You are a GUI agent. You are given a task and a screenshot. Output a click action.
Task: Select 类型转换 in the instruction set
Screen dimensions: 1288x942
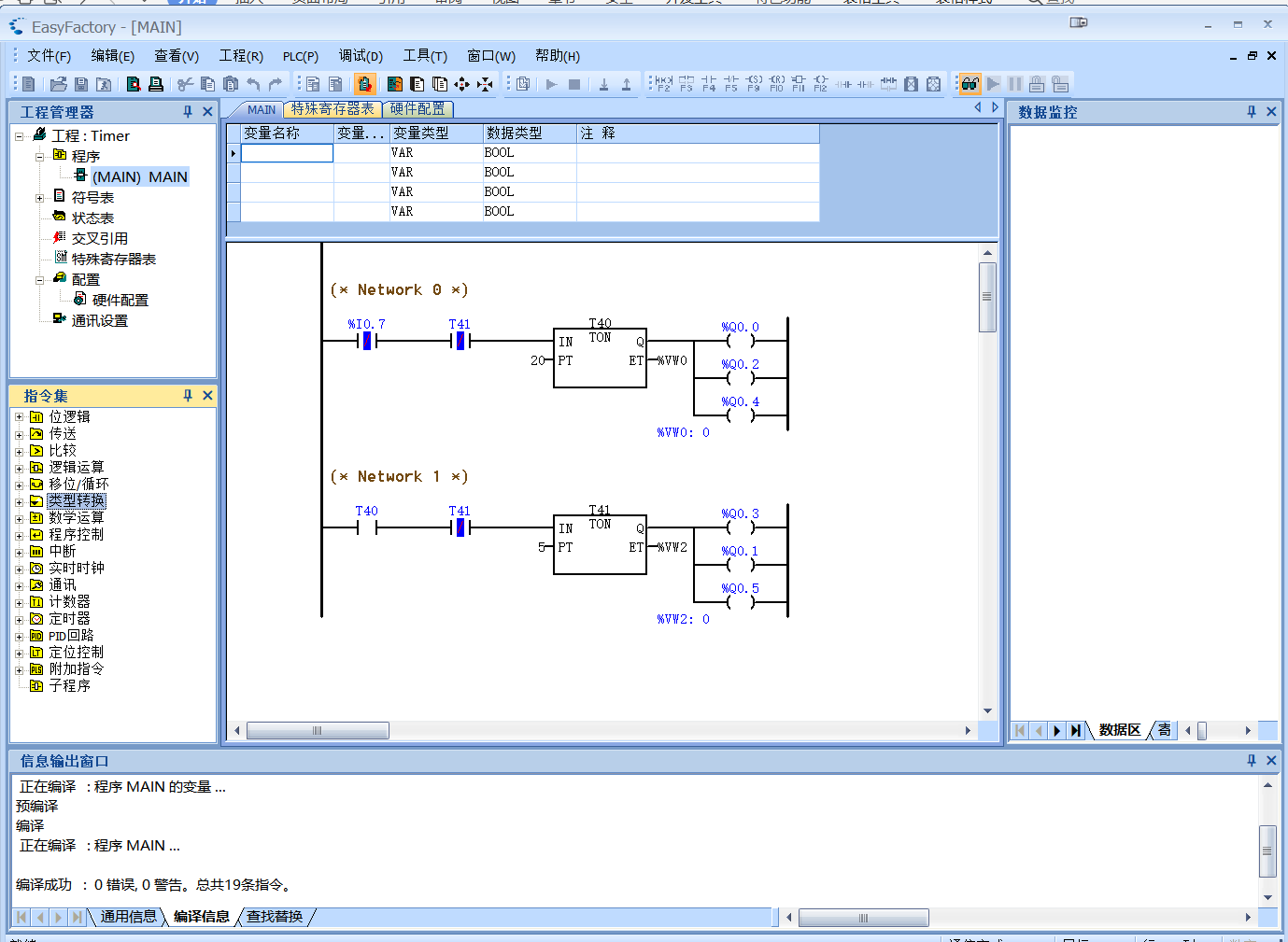click(76, 500)
